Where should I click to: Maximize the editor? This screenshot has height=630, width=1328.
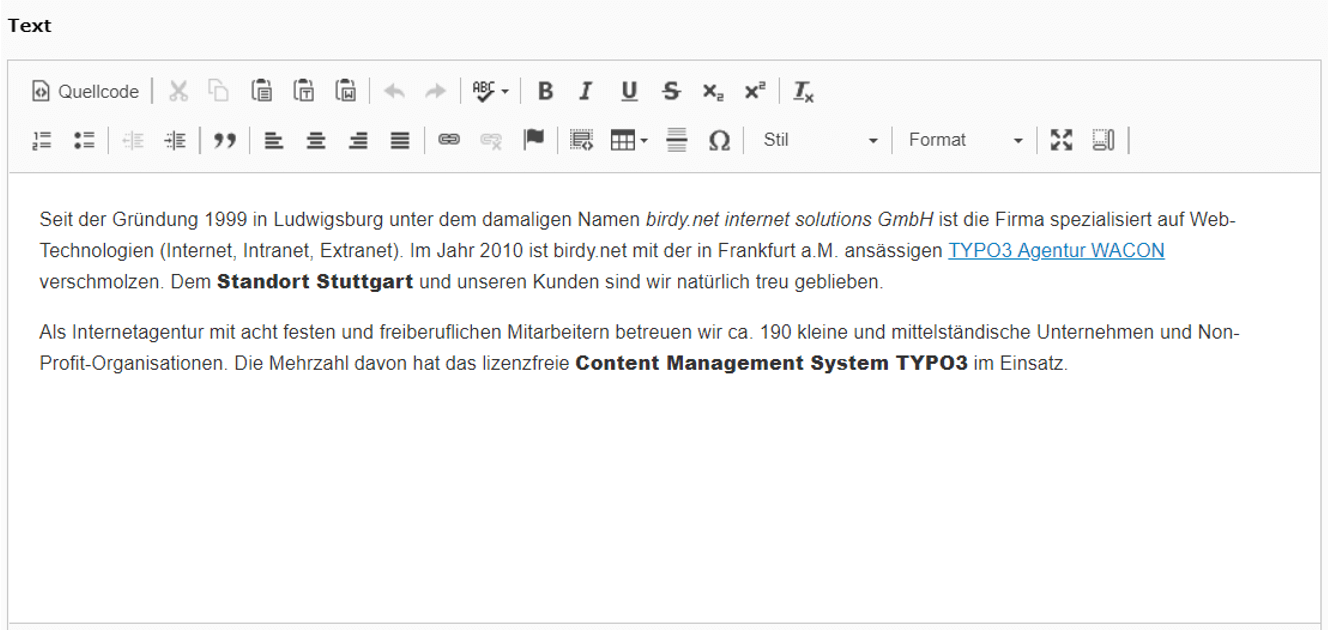click(x=1061, y=141)
